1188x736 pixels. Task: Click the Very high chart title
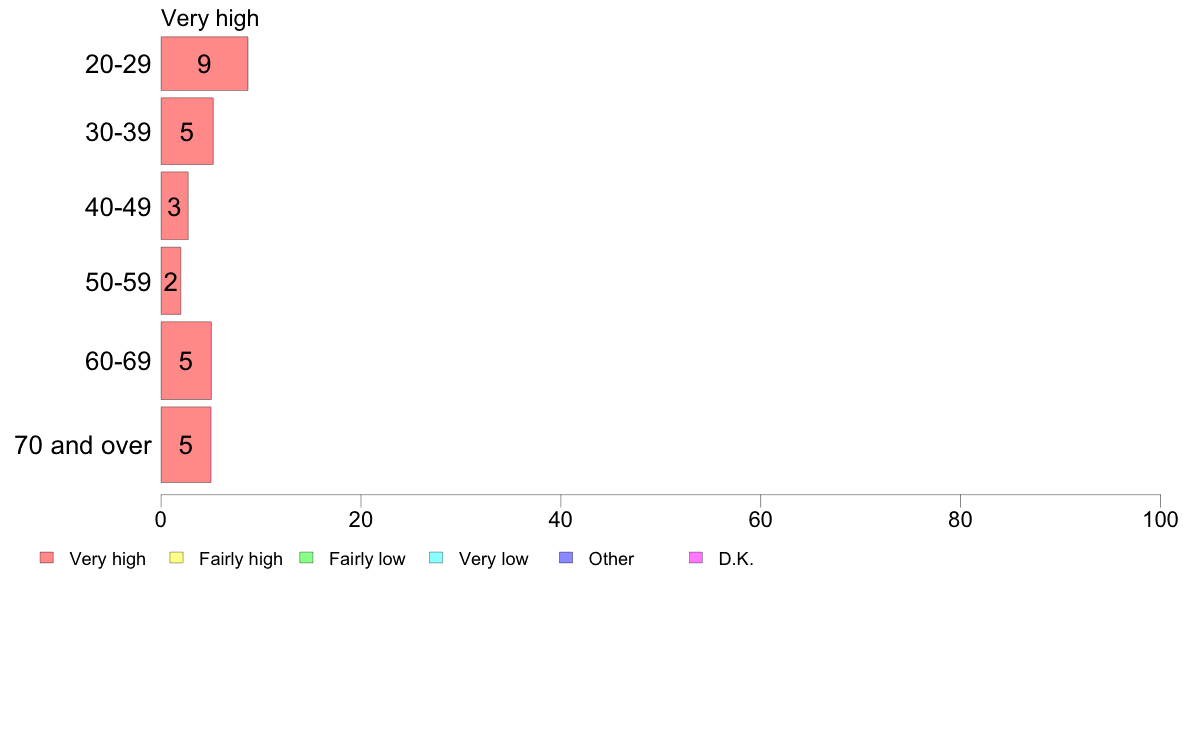210,18
